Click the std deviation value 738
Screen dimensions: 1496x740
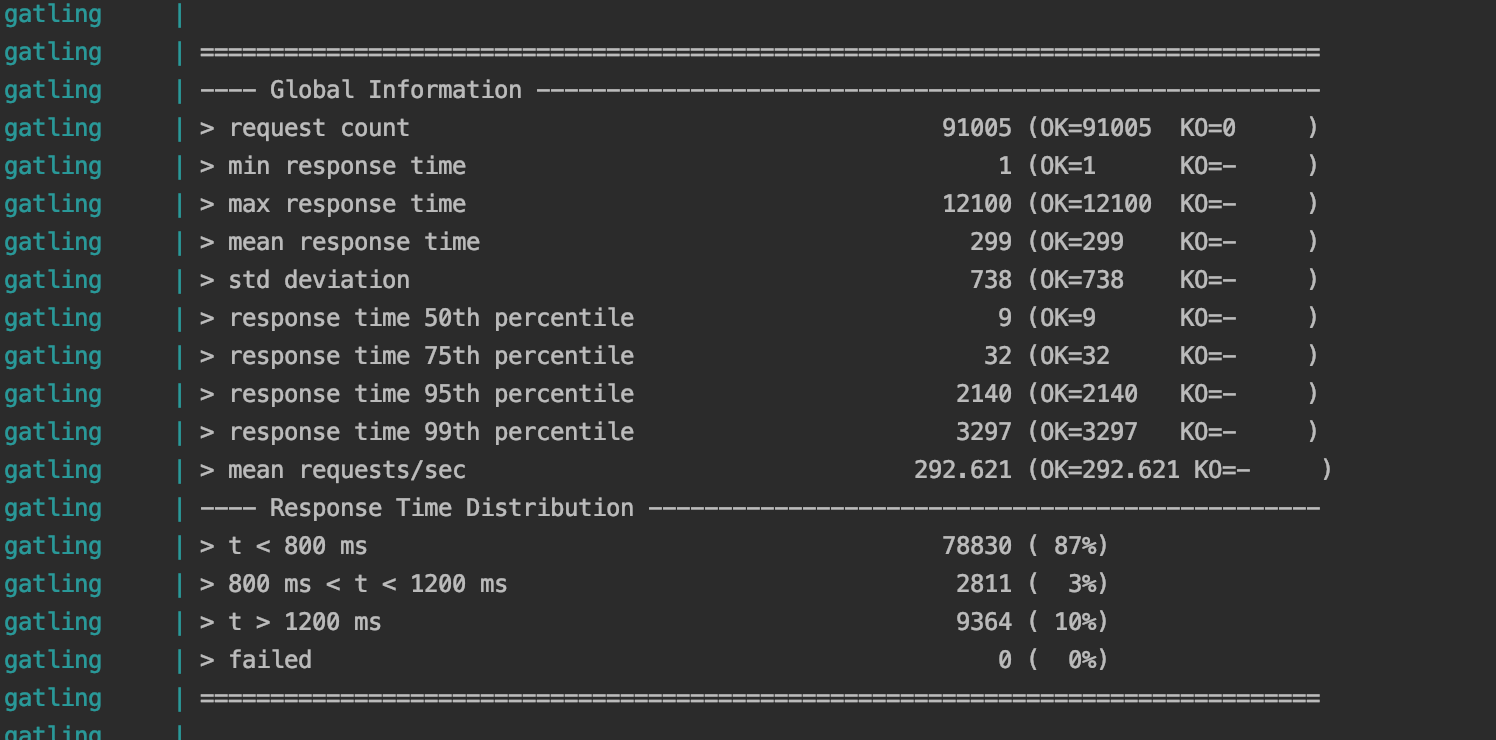pyautogui.click(x=990, y=280)
